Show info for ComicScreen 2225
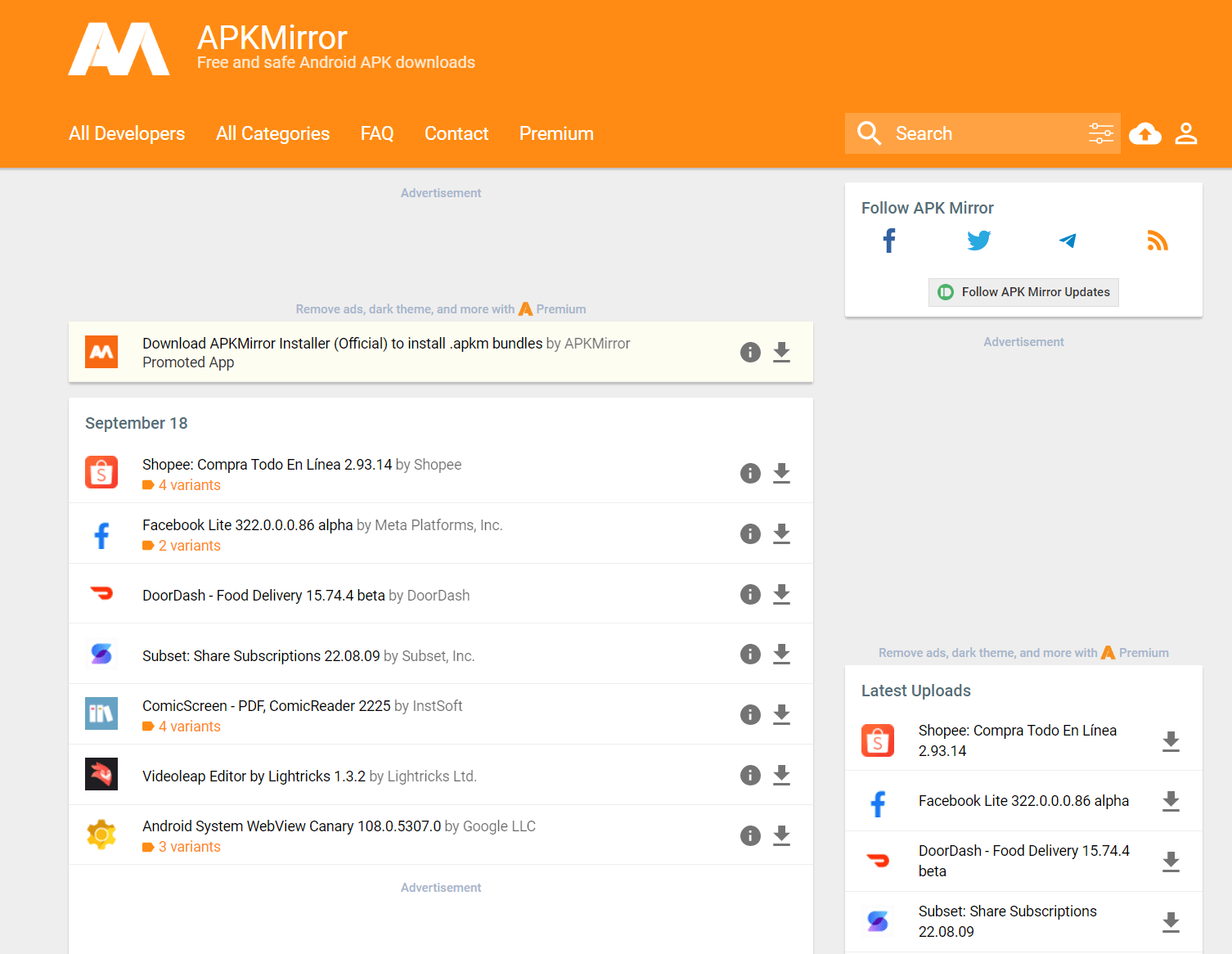This screenshot has width=1232, height=954. (750, 714)
